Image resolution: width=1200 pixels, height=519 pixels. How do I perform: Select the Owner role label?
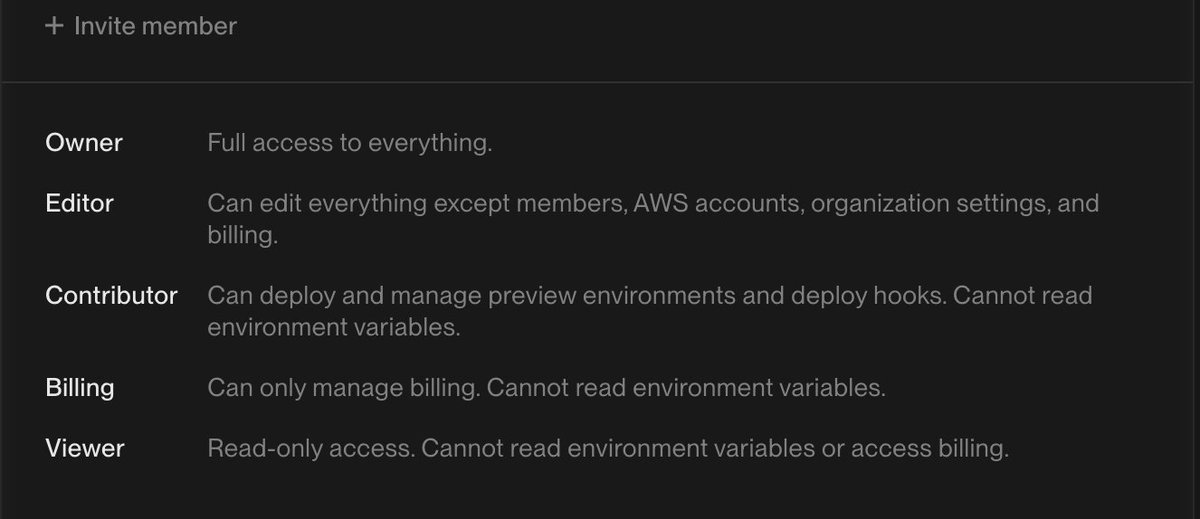tap(84, 143)
